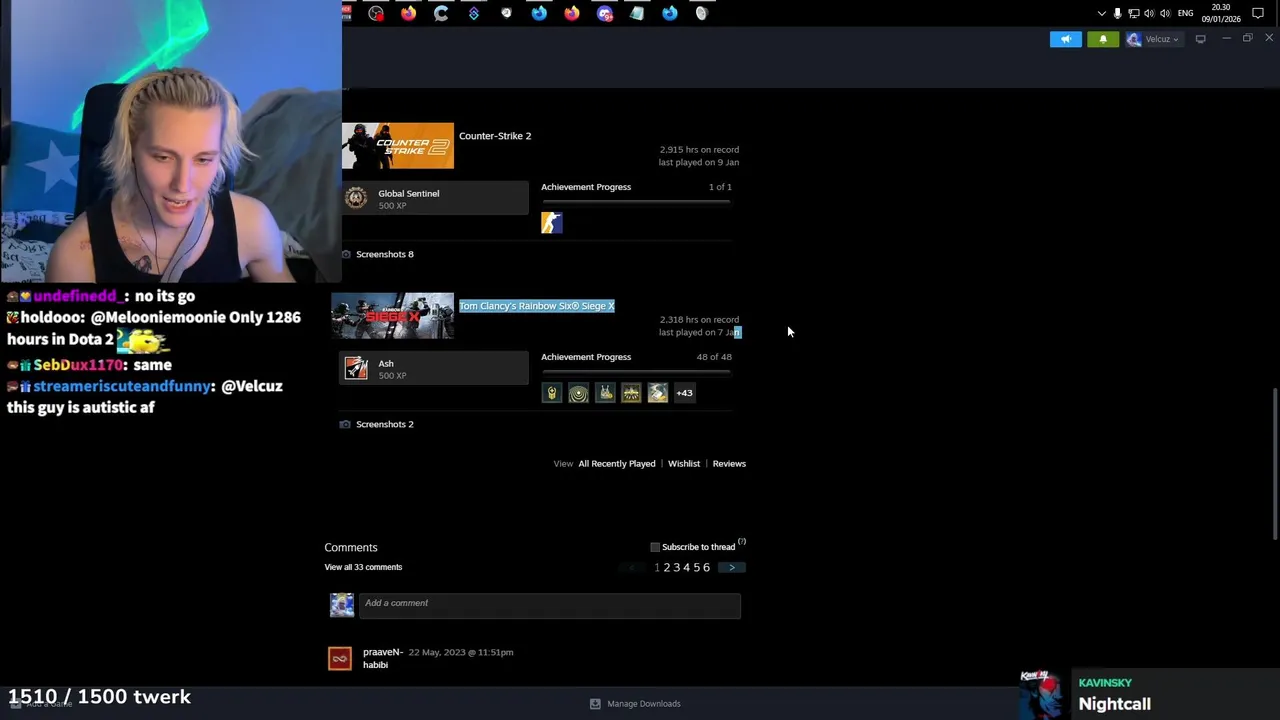
Task: View the first Siege achievement medal icon
Action: 552,393
